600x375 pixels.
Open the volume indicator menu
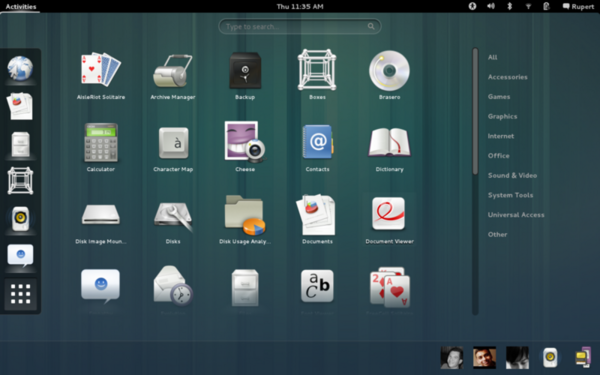(491, 6)
